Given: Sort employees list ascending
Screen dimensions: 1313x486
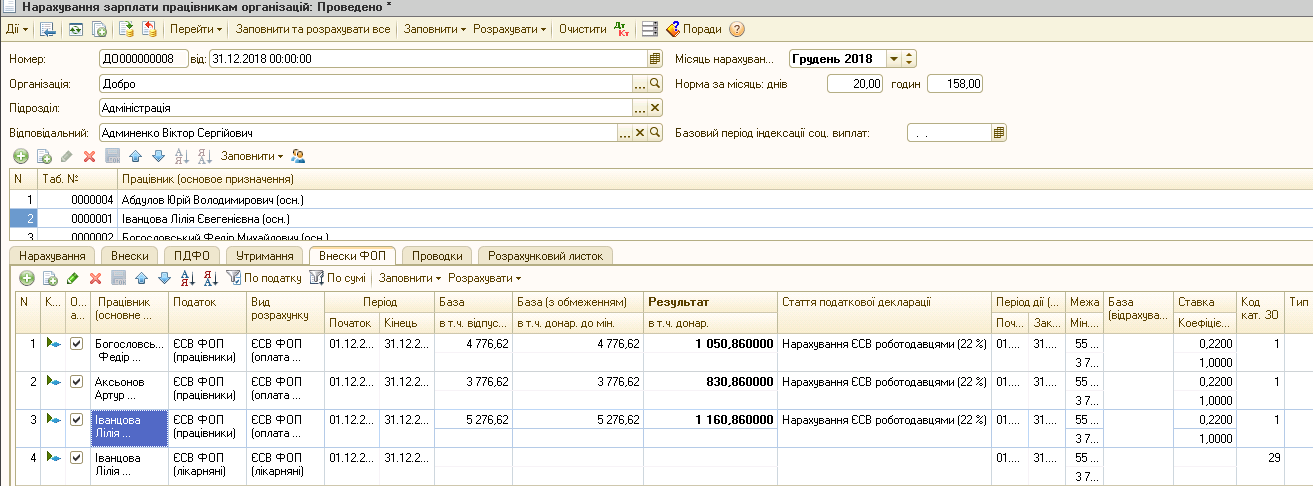Looking at the screenshot, I should (182, 156).
